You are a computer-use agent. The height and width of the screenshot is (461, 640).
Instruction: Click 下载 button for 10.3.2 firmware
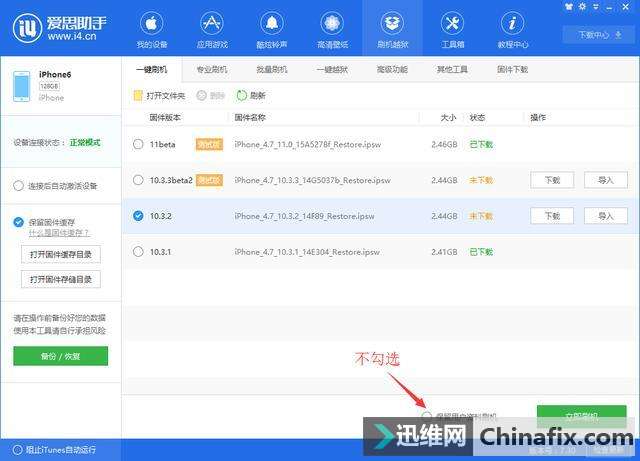tap(551, 215)
